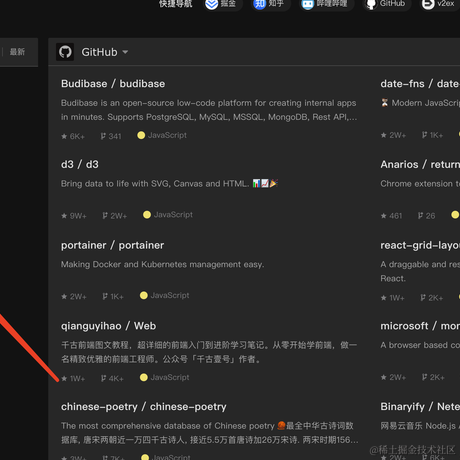Click the fork icon beside 4K+ on qianguyihao
The width and height of the screenshot is (460, 460).
pyautogui.click(x=103, y=378)
